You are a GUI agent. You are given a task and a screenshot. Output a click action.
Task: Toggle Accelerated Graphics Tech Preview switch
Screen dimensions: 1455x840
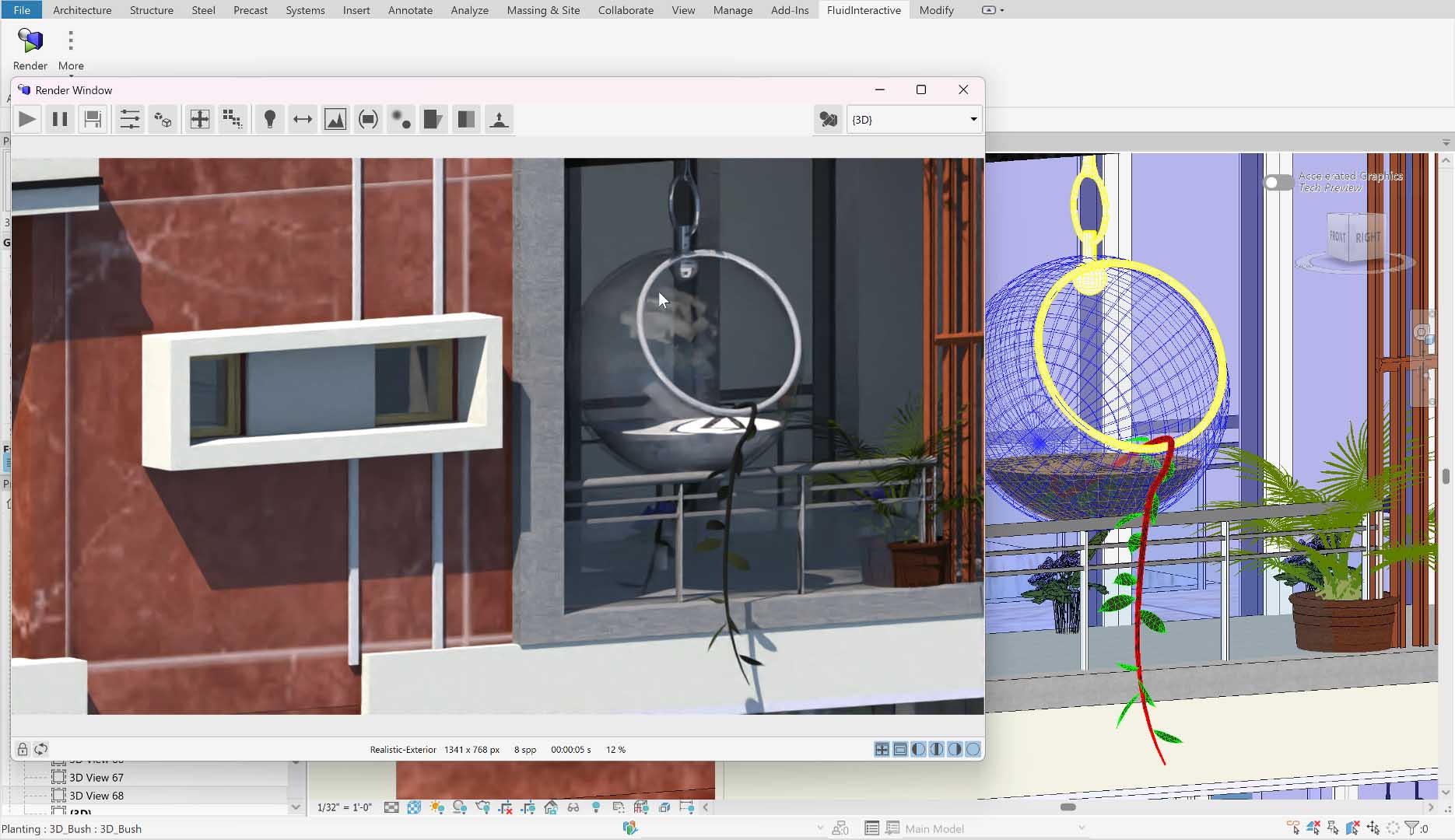(1278, 183)
